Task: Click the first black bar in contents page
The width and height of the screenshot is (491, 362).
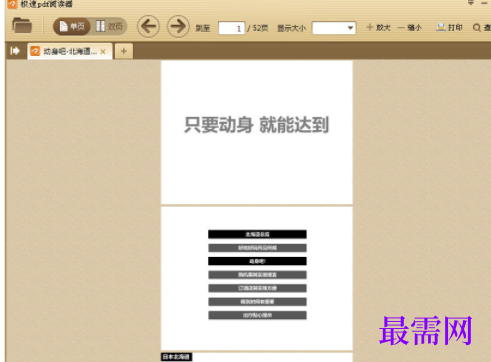Action: click(x=257, y=234)
